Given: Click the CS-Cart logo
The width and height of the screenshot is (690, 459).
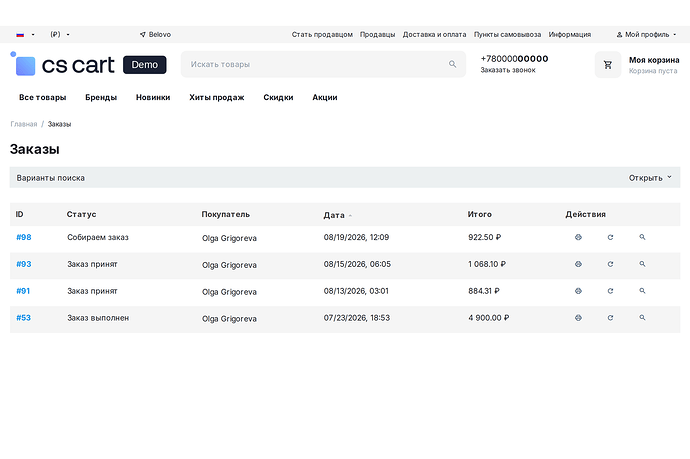Looking at the screenshot, I should pyautogui.click(x=62, y=65).
